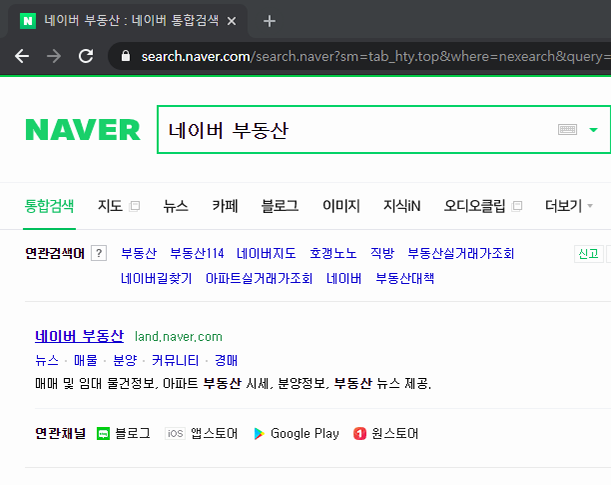The height and width of the screenshot is (485, 611).
Task: Click the new-window icon beside 지도
Action: [x=134, y=206]
